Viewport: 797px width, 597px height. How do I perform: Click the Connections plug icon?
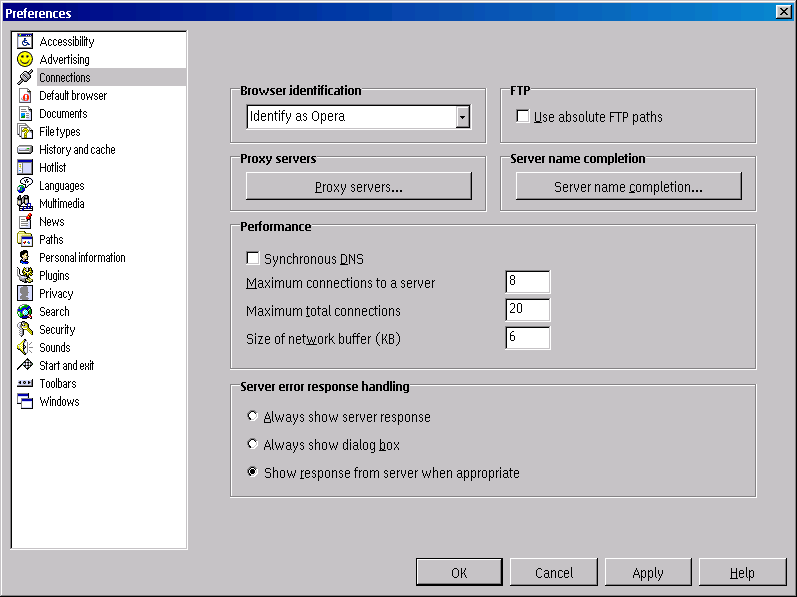[x=25, y=77]
